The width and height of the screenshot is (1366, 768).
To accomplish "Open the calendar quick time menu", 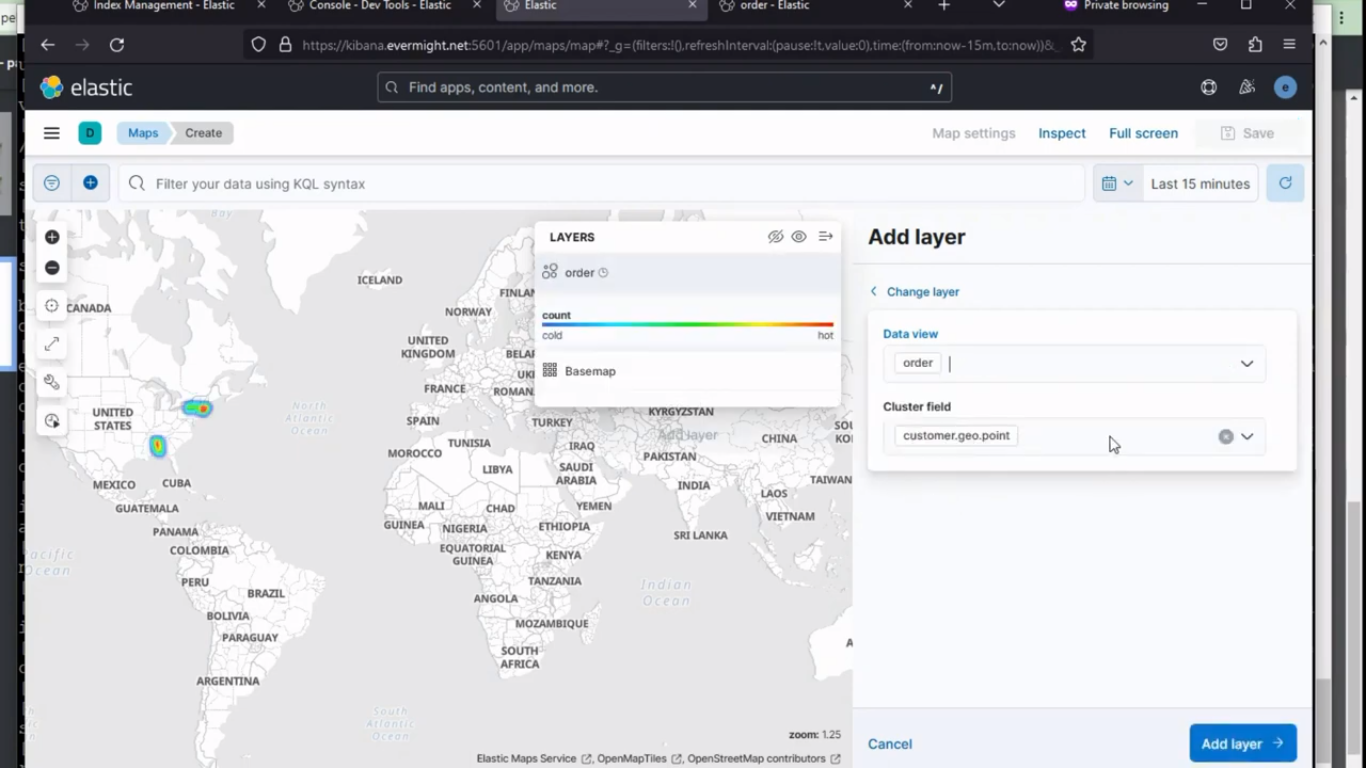I will [1117, 183].
